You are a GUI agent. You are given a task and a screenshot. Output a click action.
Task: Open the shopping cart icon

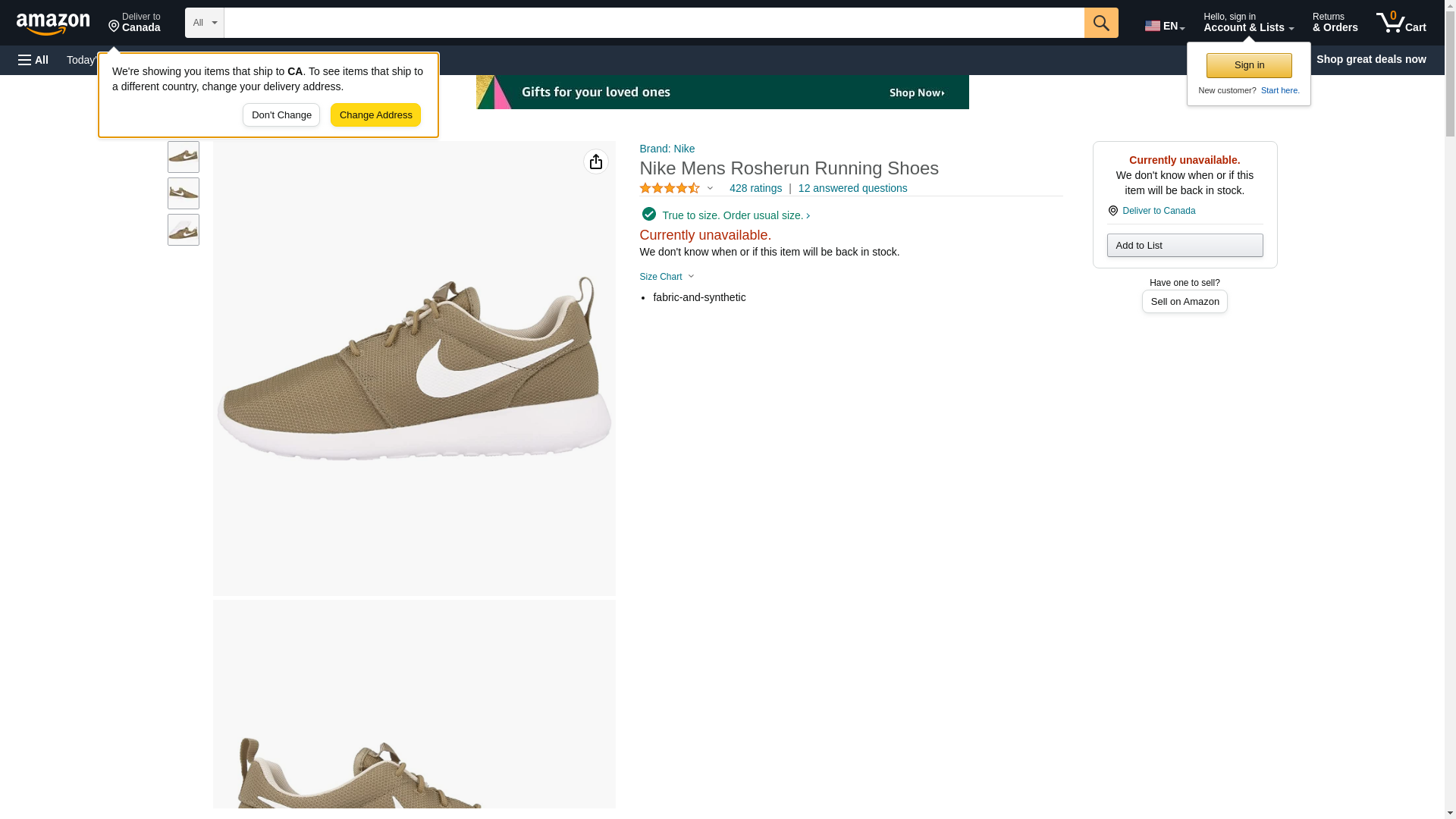tap(1400, 23)
